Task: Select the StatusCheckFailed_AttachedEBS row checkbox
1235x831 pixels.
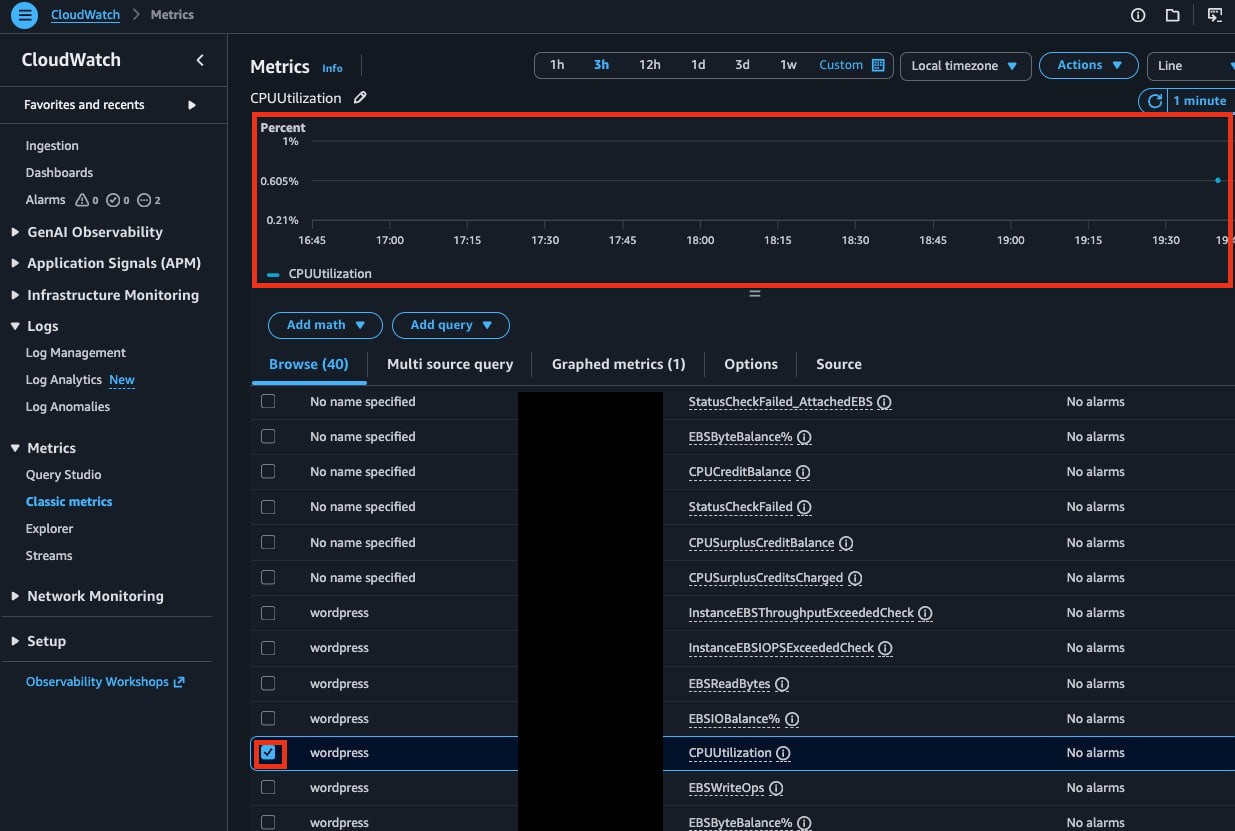Action: [x=268, y=401]
